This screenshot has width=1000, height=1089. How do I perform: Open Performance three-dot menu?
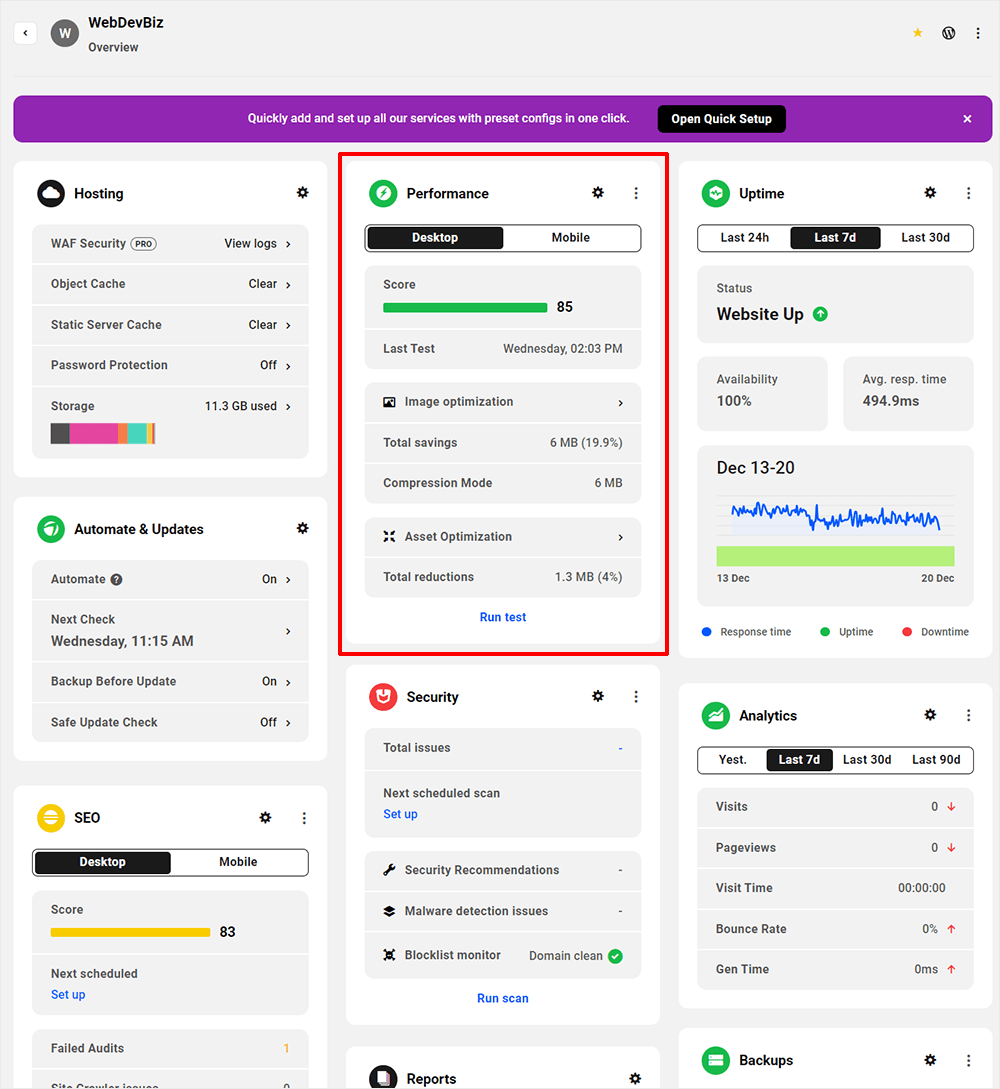pyautogui.click(x=635, y=193)
